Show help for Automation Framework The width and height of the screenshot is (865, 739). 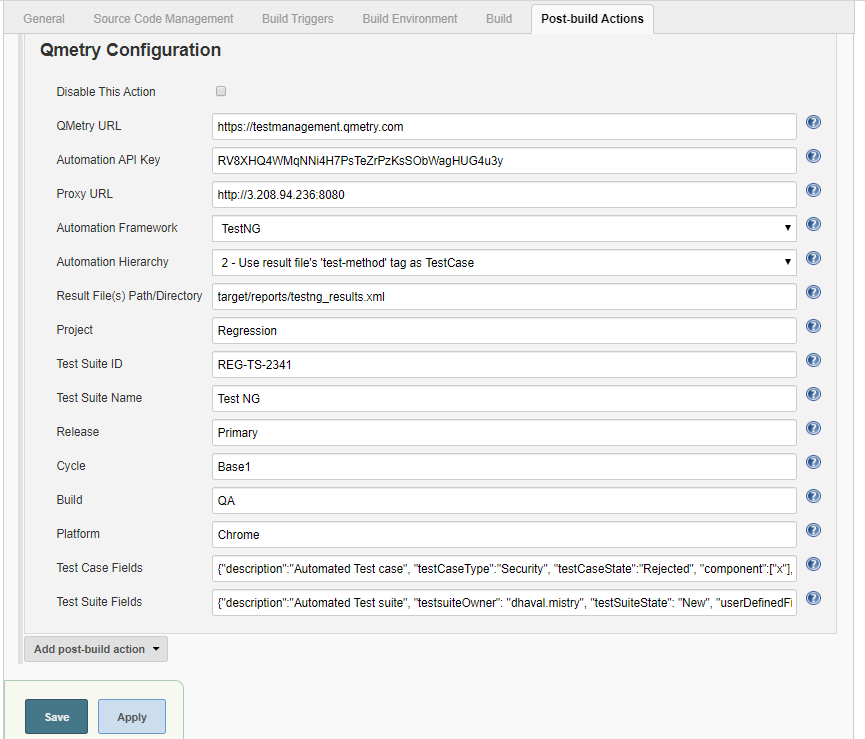(x=813, y=224)
